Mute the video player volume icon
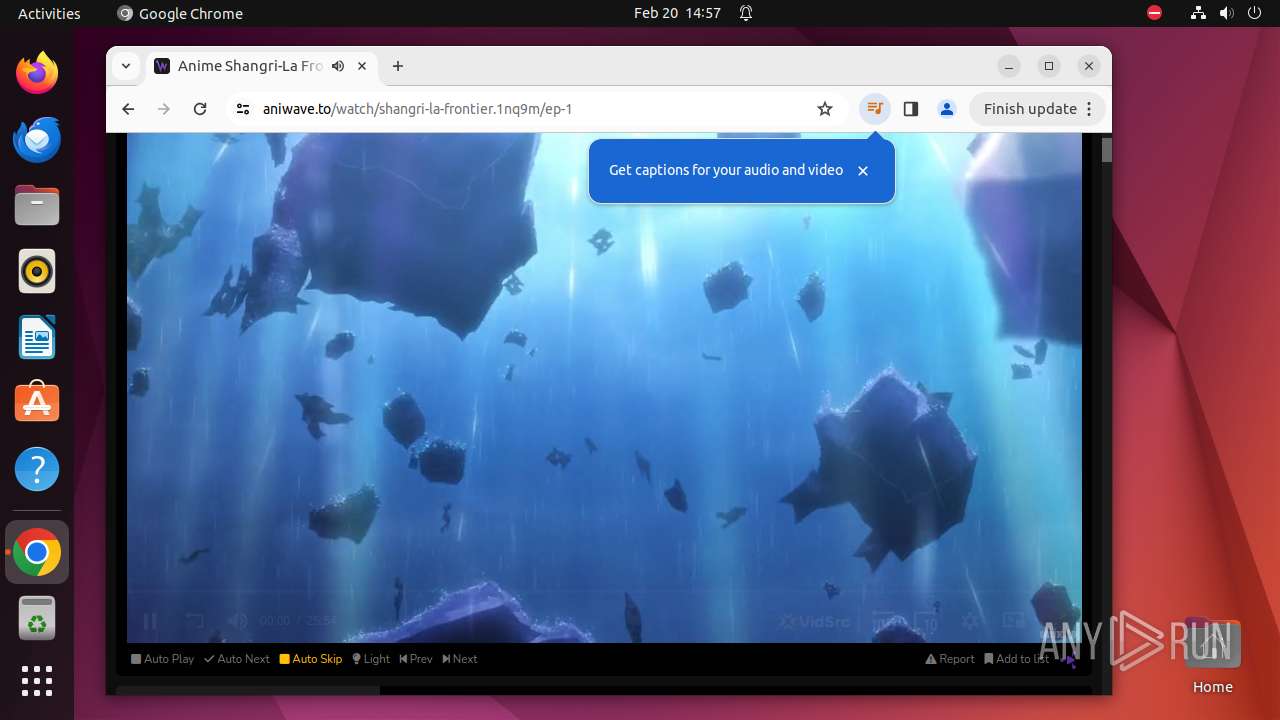The height and width of the screenshot is (720, 1280). point(237,621)
